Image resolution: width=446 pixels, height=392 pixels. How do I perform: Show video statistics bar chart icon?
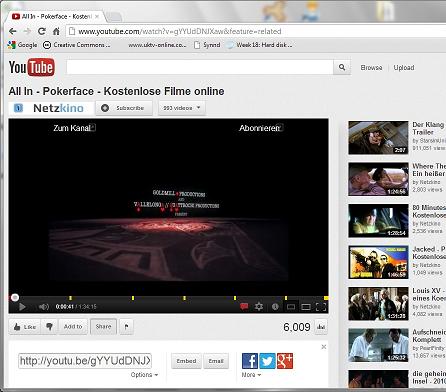(321, 327)
